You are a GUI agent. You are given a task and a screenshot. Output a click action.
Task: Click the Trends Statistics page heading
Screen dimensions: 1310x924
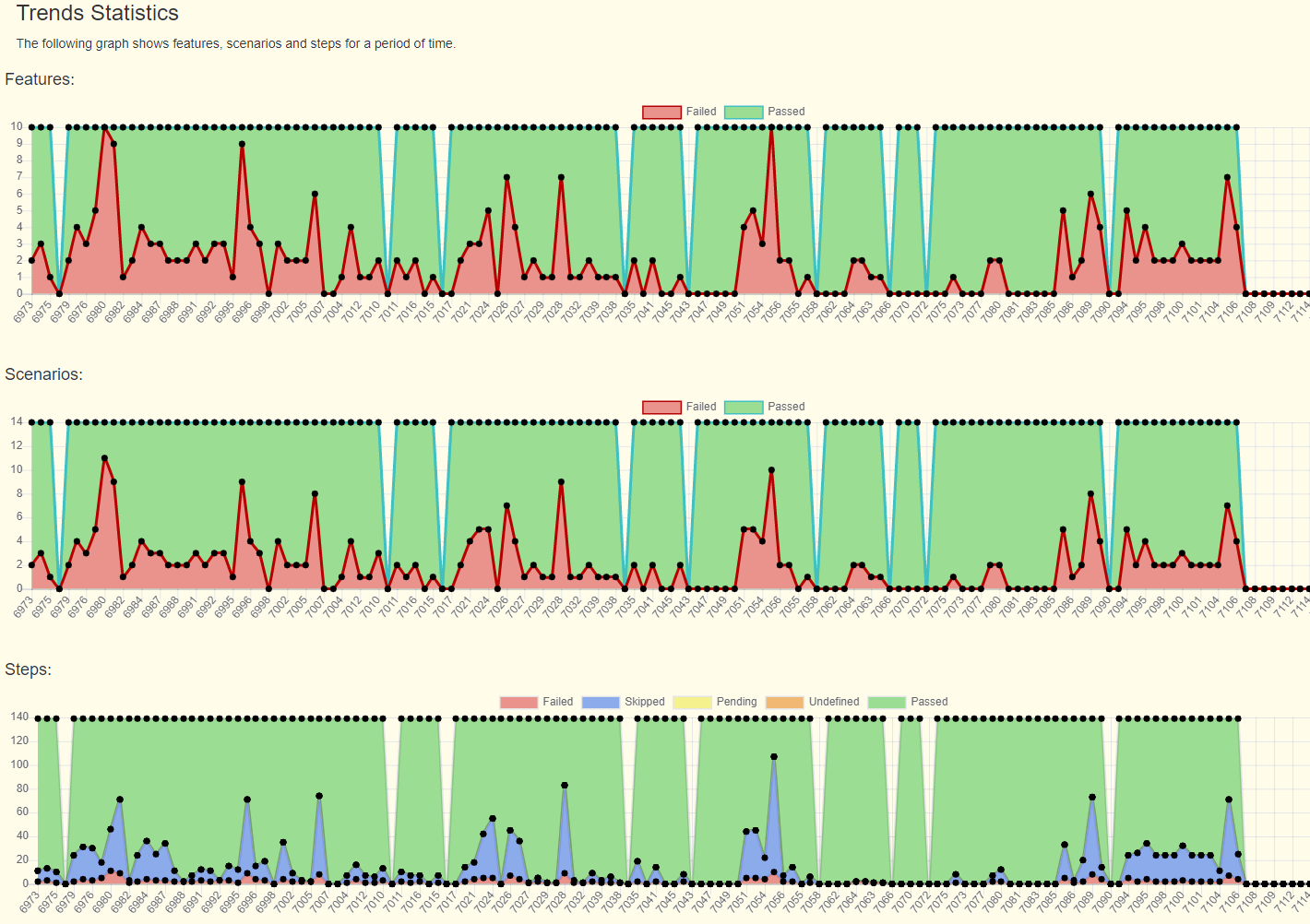[x=98, y=14]
